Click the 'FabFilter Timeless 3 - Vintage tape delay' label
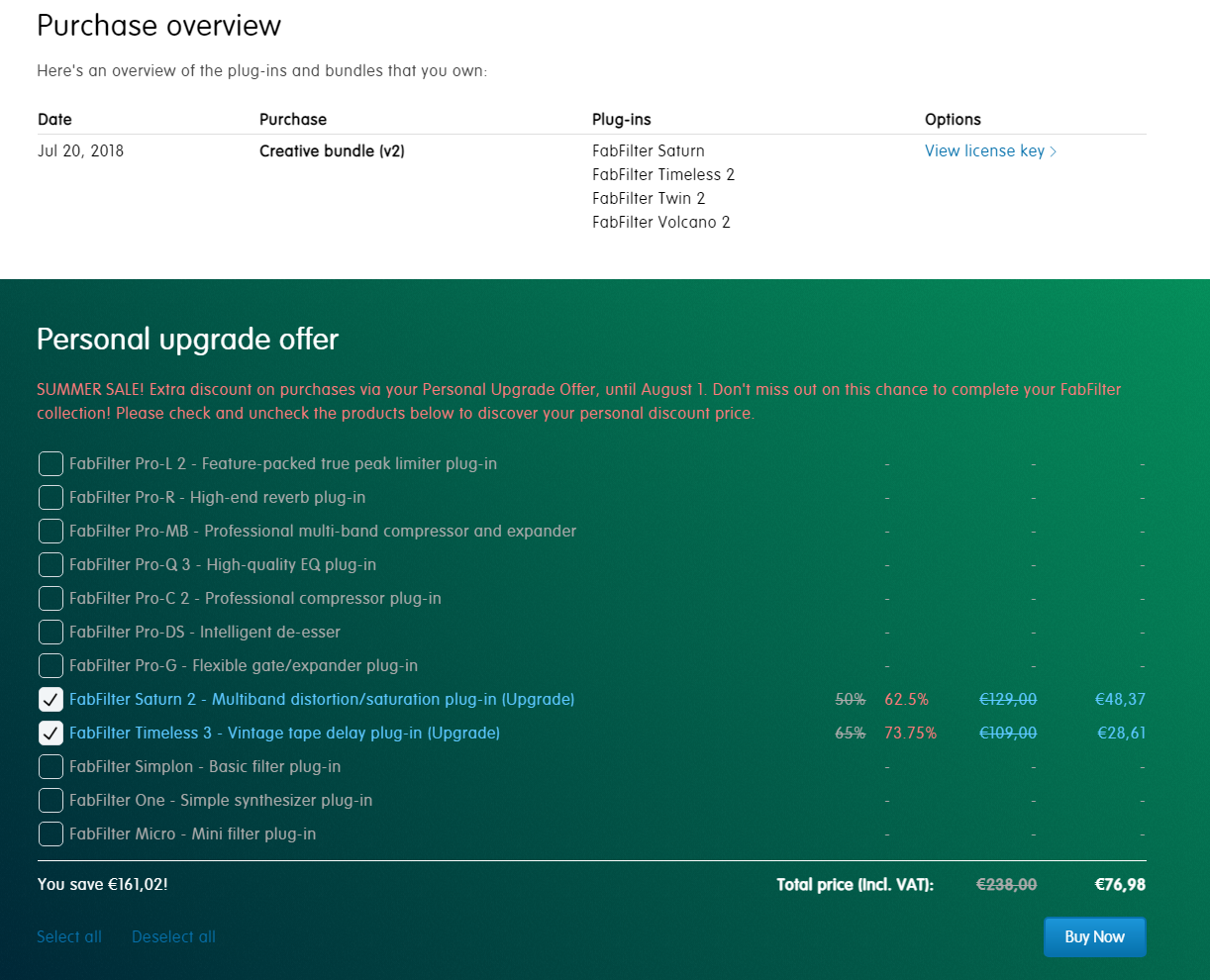Screen dimensions: 1210x980 tap(284, 733)
